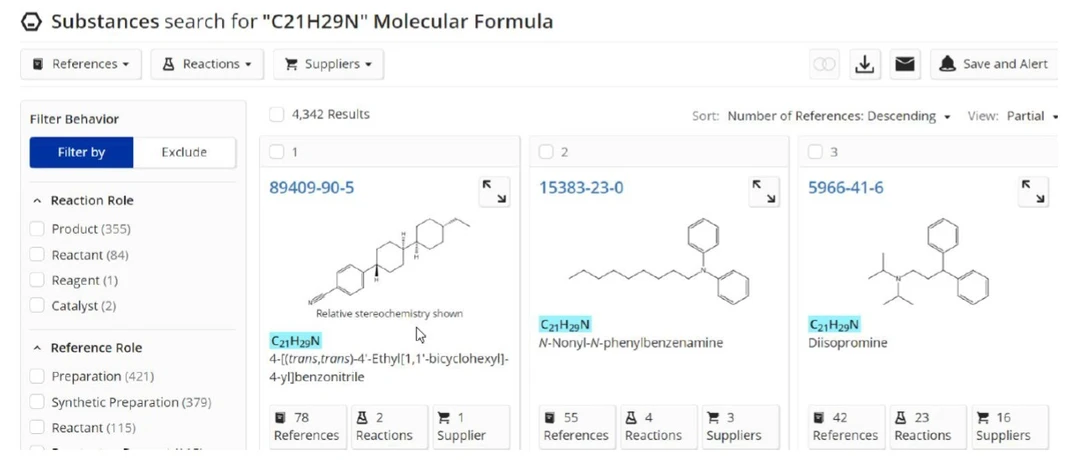Image resolution: width=1088 pixels, height=460 pixels.
Task: Click the download results icon
Action: point(865,64)
